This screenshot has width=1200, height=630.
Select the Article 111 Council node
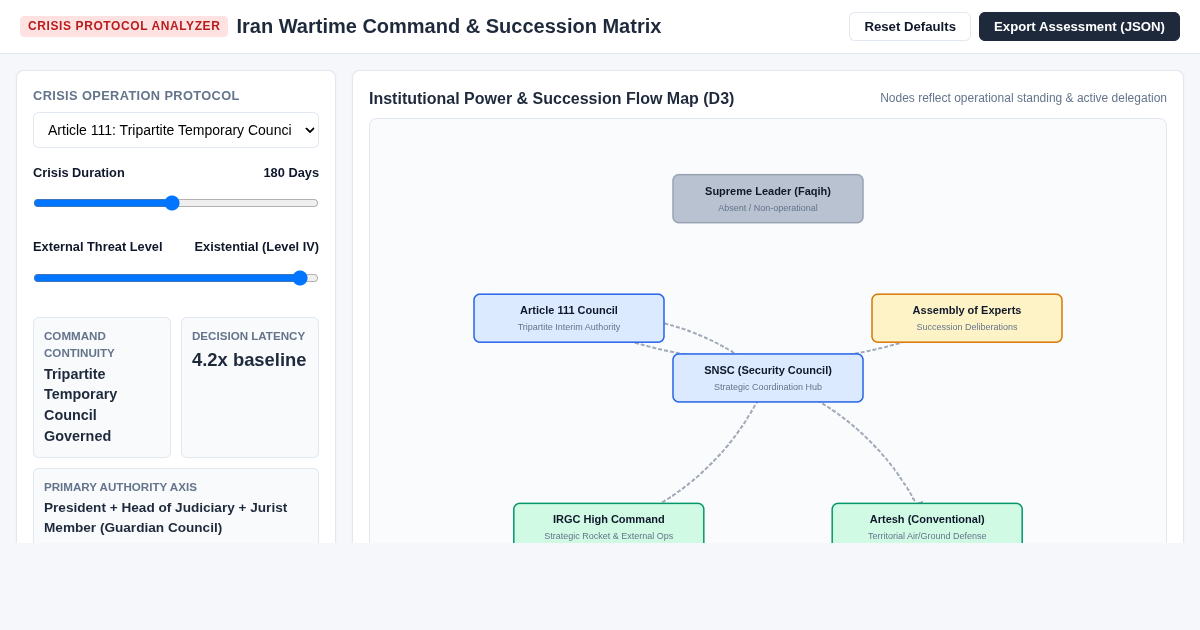pyautogui.click(x=569, y=318)
